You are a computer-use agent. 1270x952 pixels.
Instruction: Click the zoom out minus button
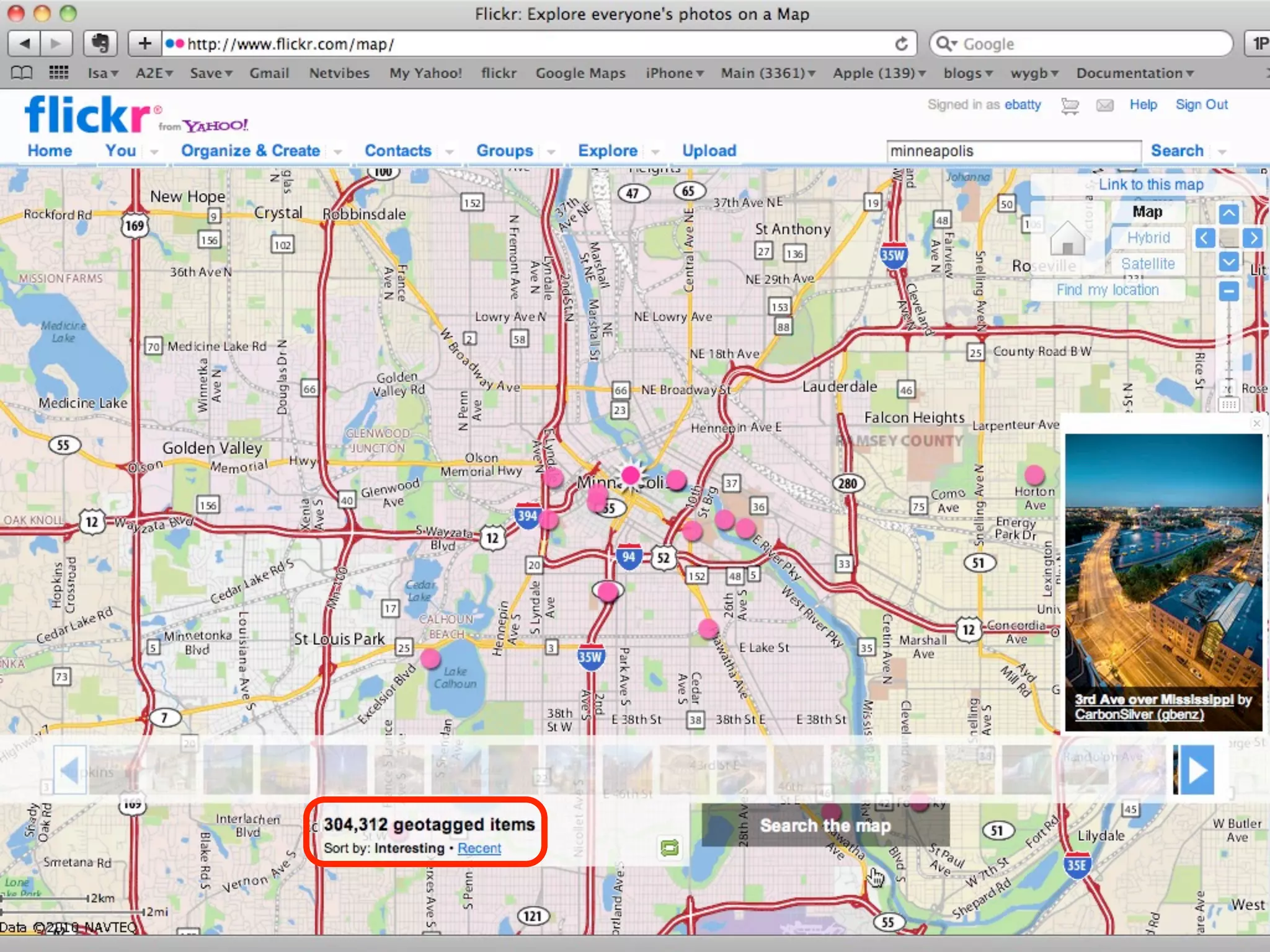[x=1228, y=291]
